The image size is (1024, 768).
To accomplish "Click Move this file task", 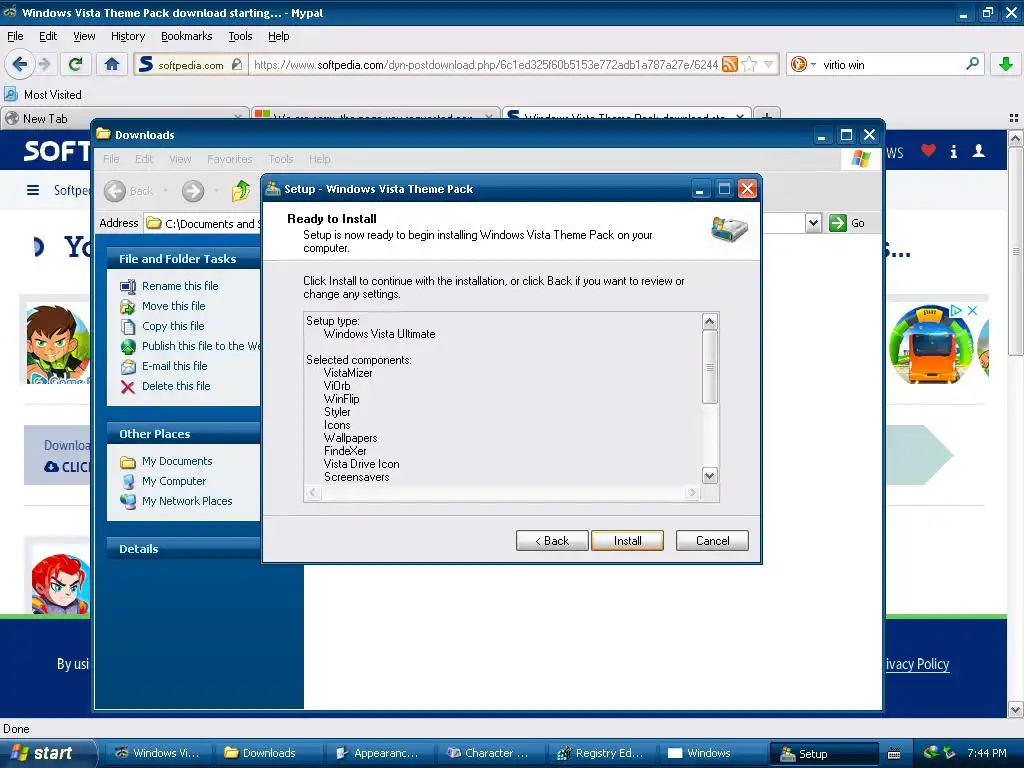I will point(173,306).
